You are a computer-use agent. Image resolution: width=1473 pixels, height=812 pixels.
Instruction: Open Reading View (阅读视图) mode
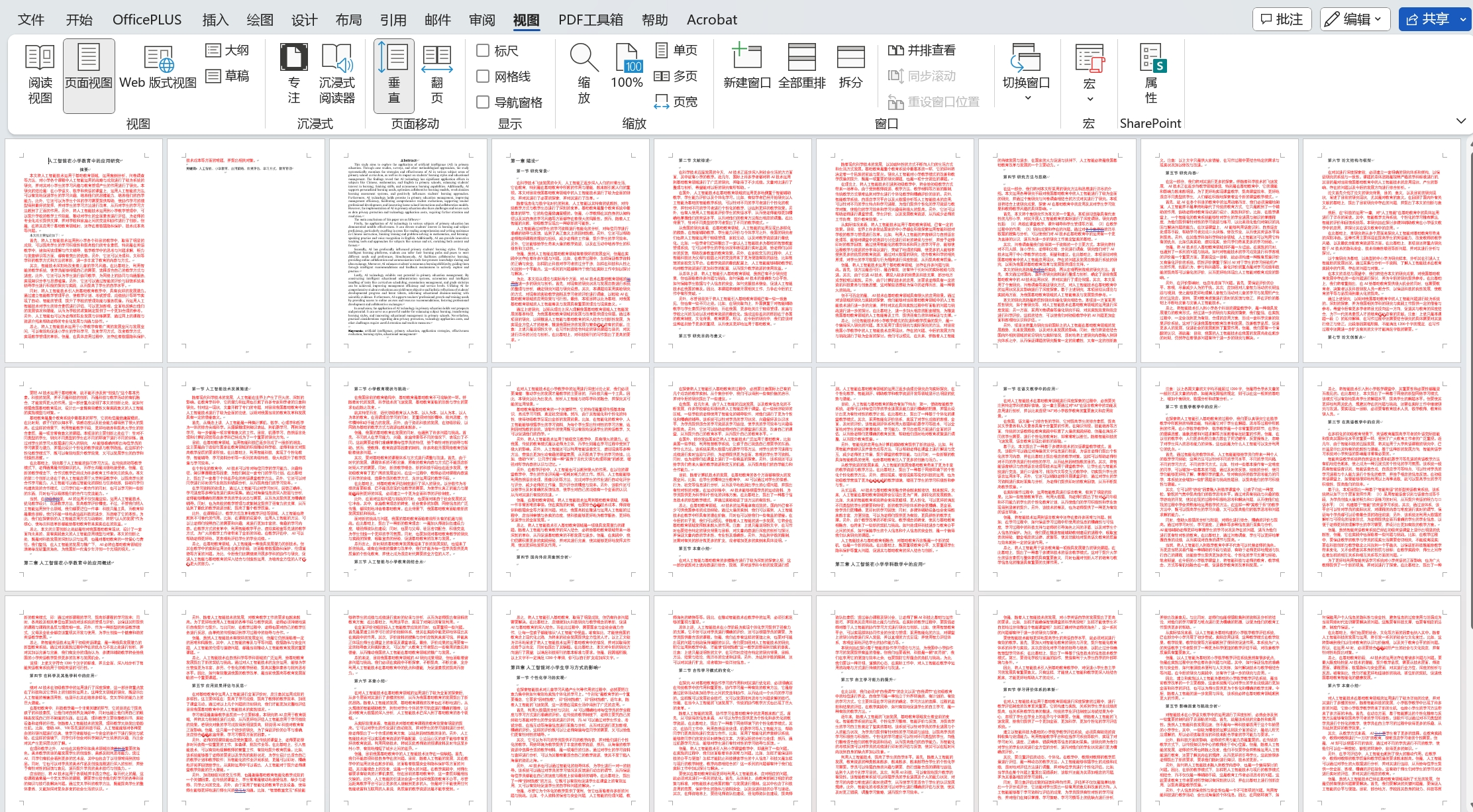(x=40, y=74)
